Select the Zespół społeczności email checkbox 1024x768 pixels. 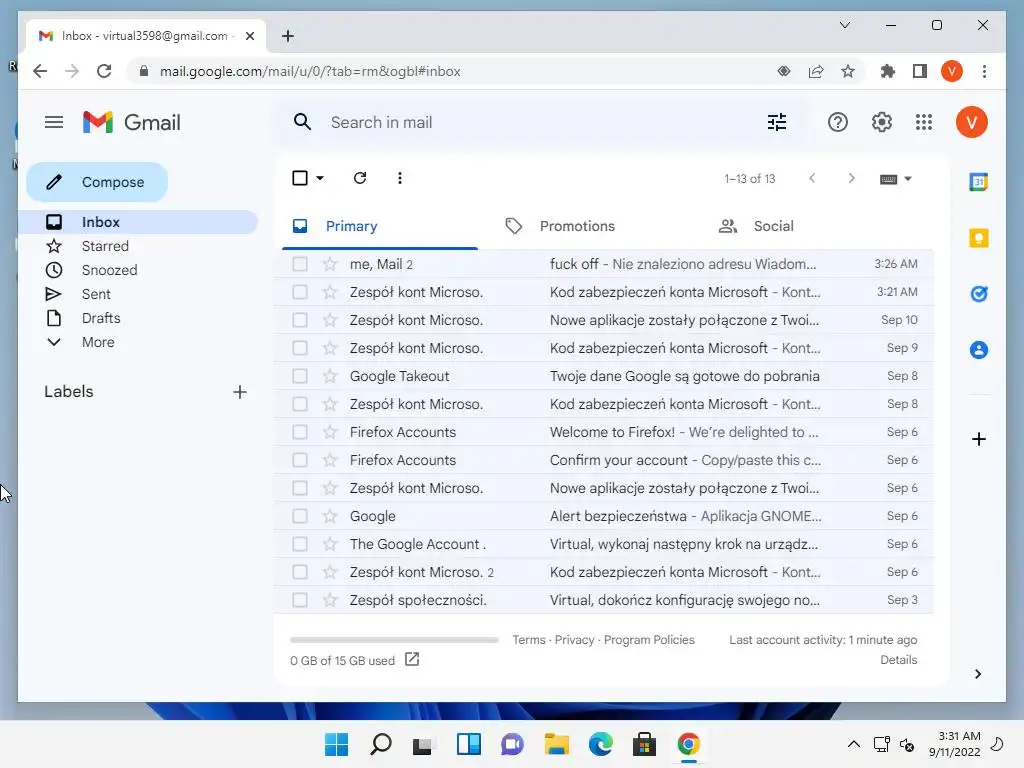coord(300,600)
